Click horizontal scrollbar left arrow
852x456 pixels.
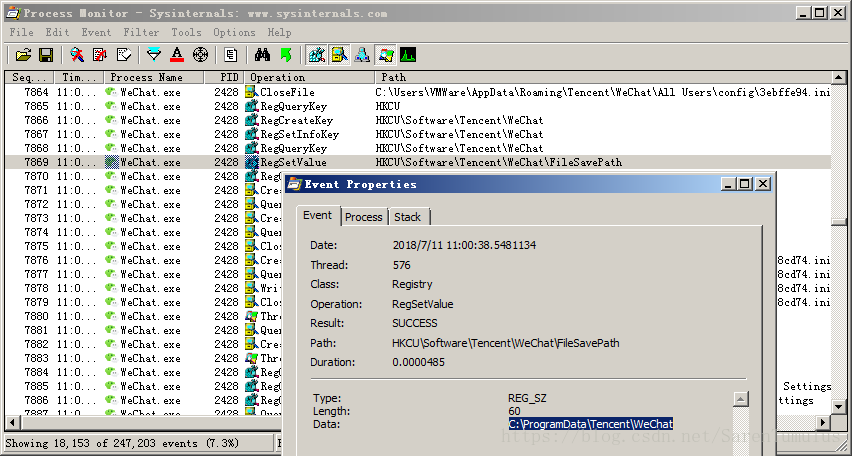point(12,422)
